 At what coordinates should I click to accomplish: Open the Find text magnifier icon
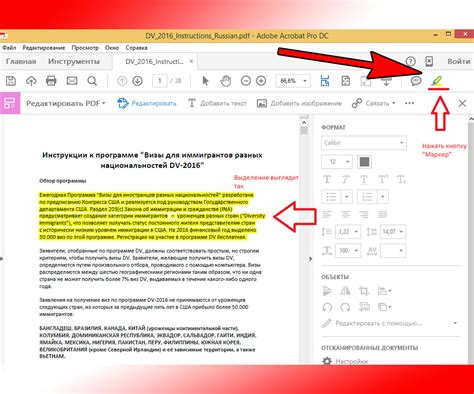92,81
